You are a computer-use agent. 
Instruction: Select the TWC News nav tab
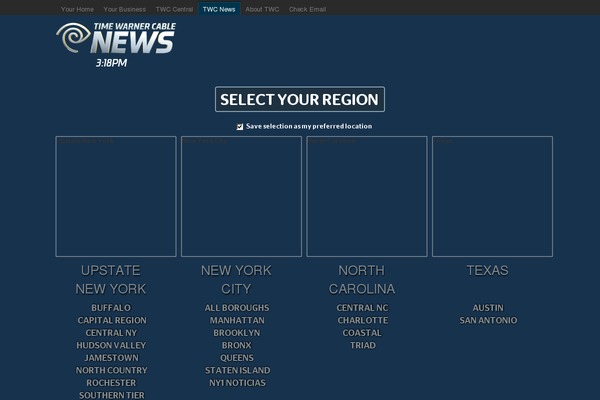tap(219, 9)
